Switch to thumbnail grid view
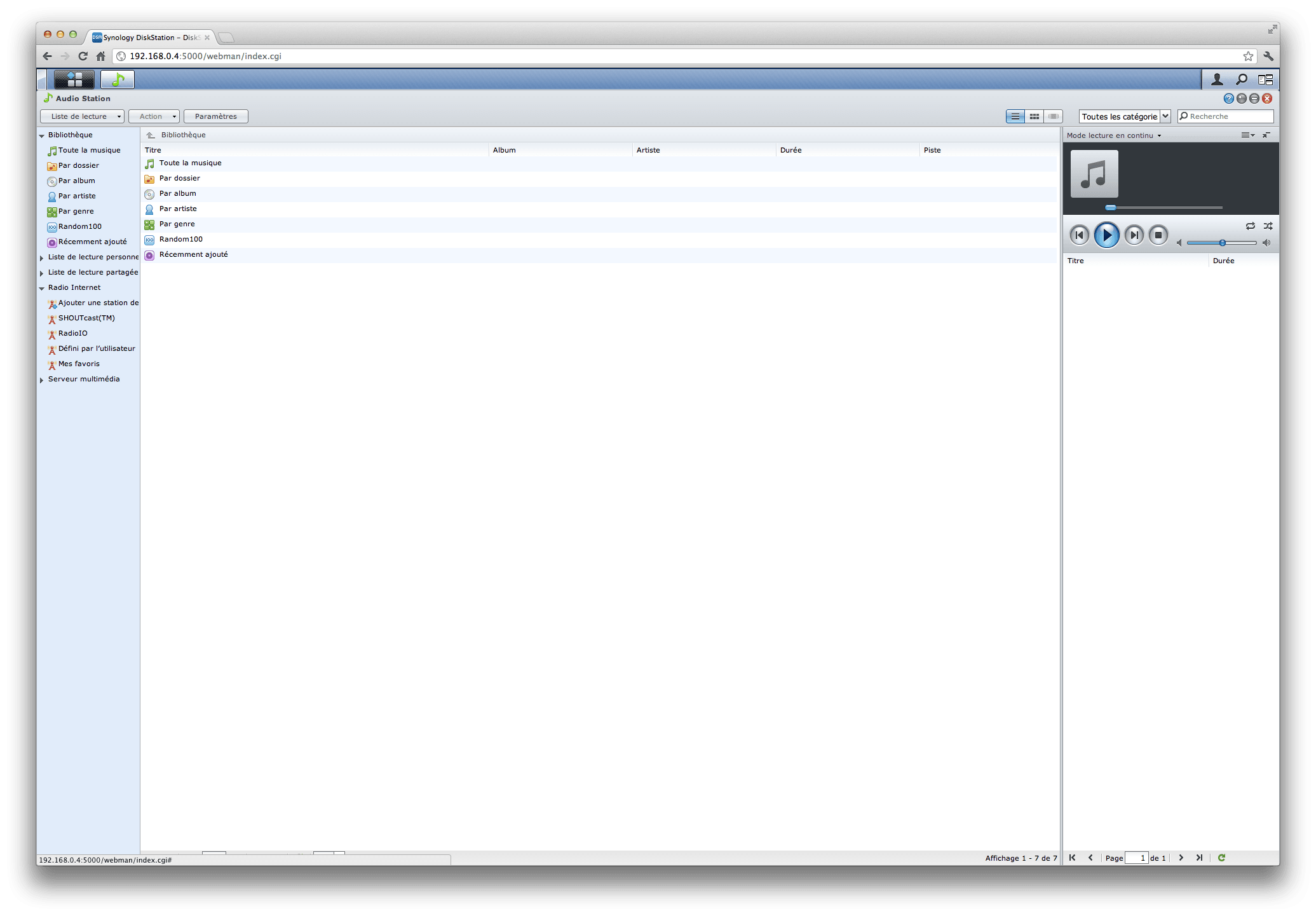Screen dimensions: 1316x916 tap(1034, 116)
